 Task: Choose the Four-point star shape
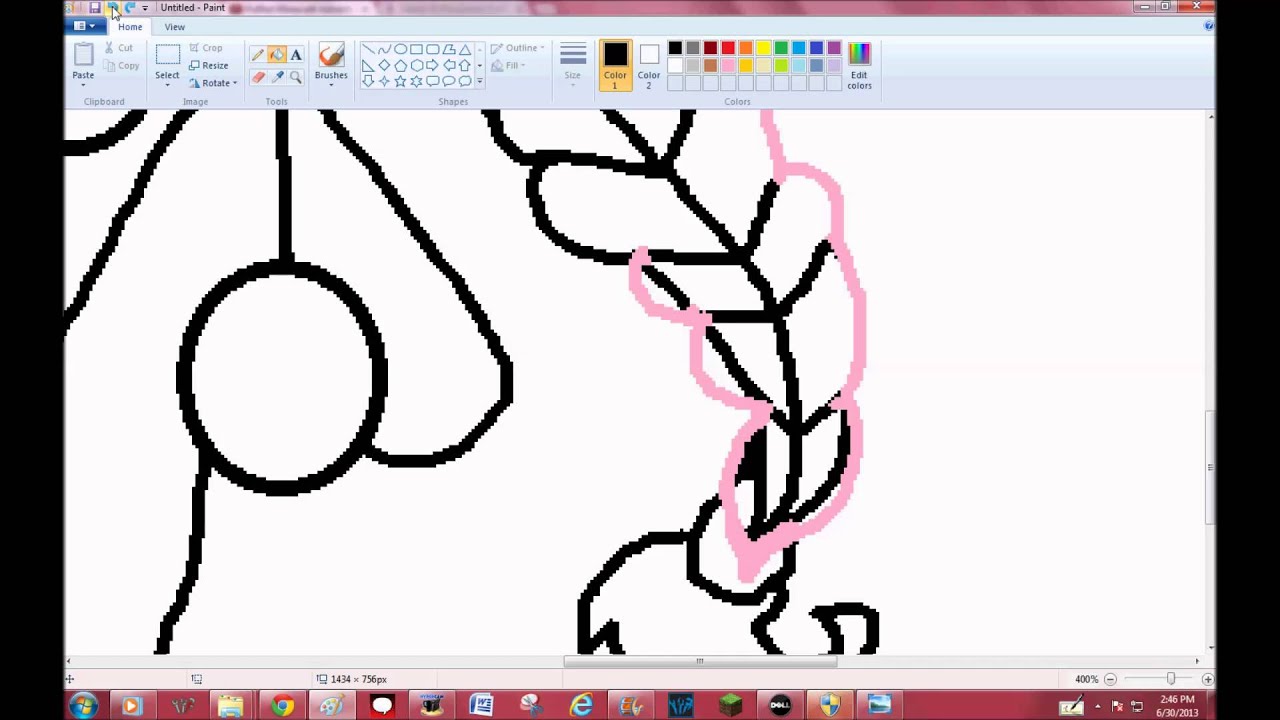pyautogui.click(x=384, y=81)
